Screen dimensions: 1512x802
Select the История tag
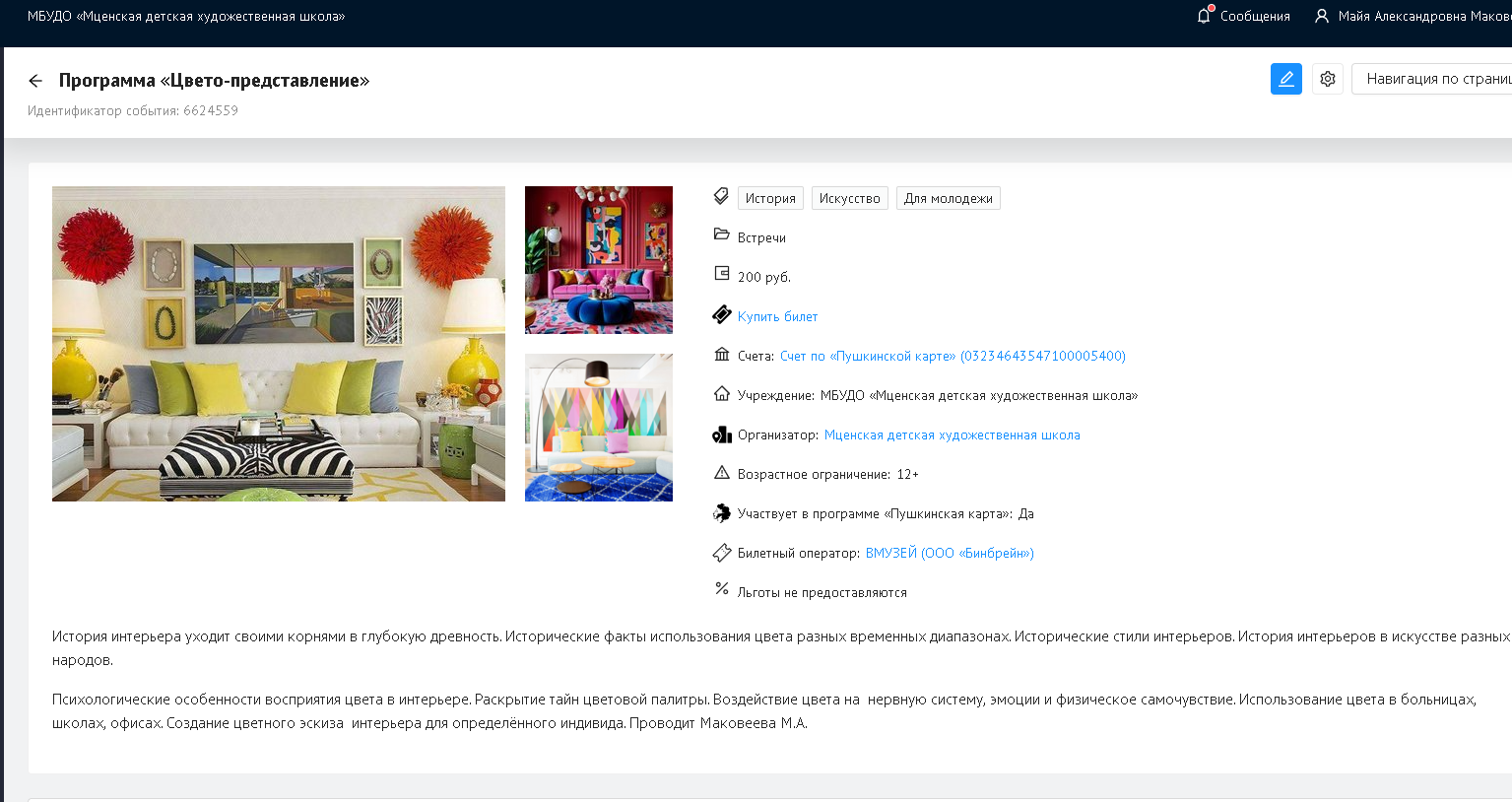[x=770, y=198]
